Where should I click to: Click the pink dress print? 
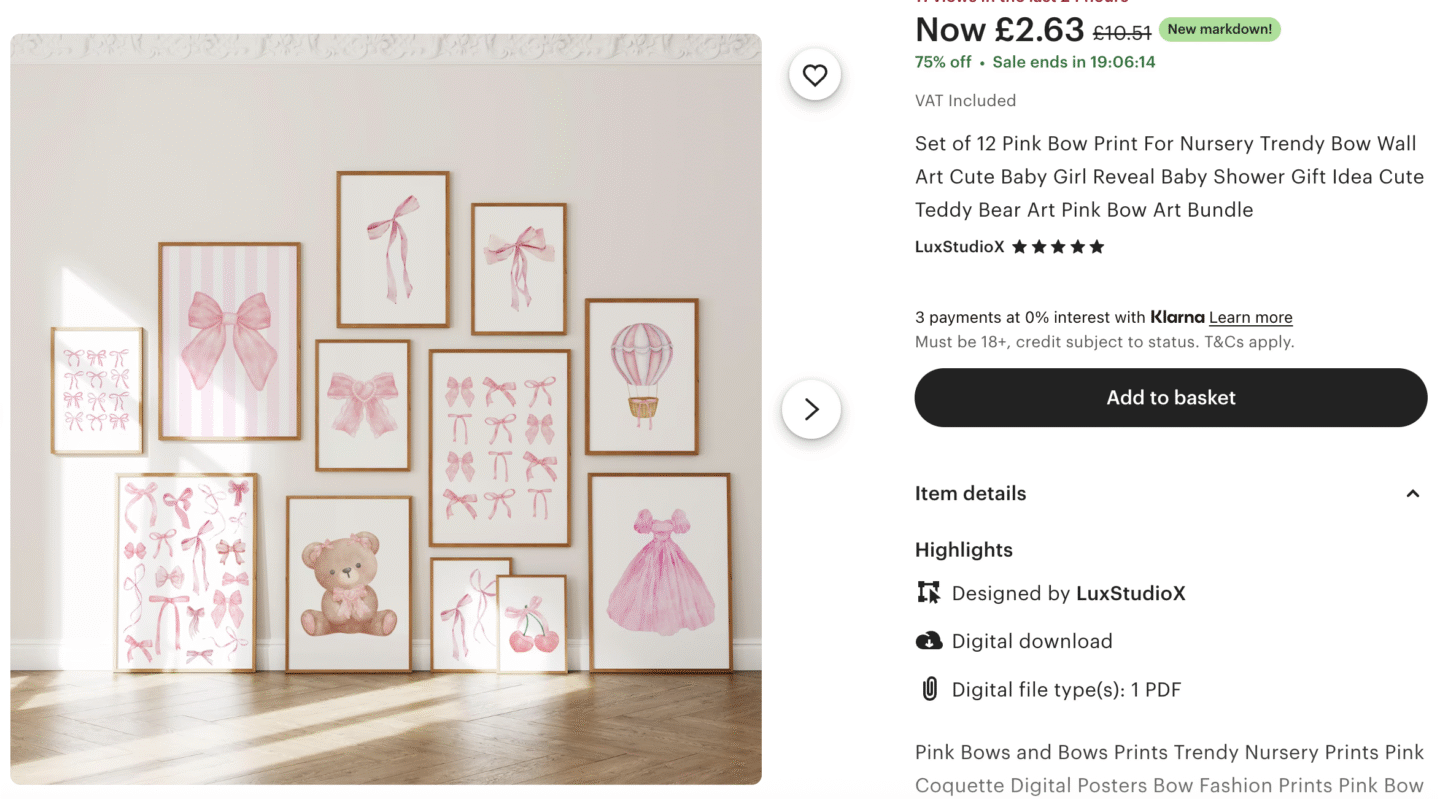[660, 572]
